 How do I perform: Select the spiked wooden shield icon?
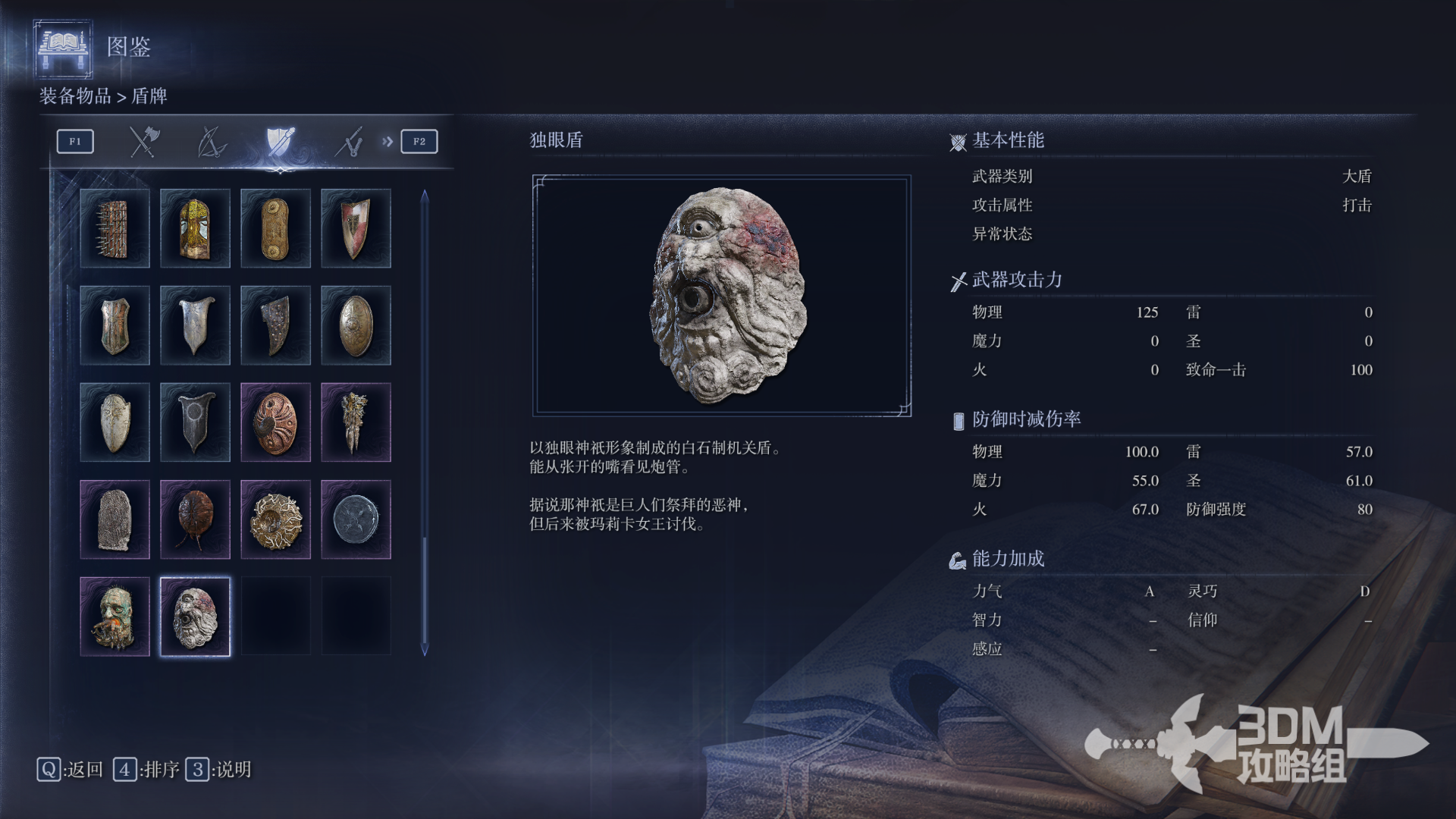[x=115, y=228]
